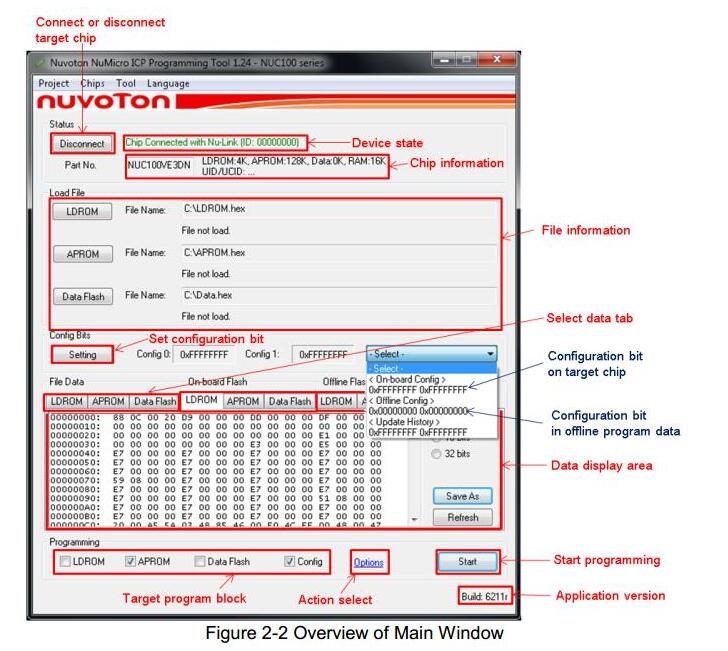Switch to File Data LDROM tab
Viewport: 728px width, 651px height.
coord(66,402)
